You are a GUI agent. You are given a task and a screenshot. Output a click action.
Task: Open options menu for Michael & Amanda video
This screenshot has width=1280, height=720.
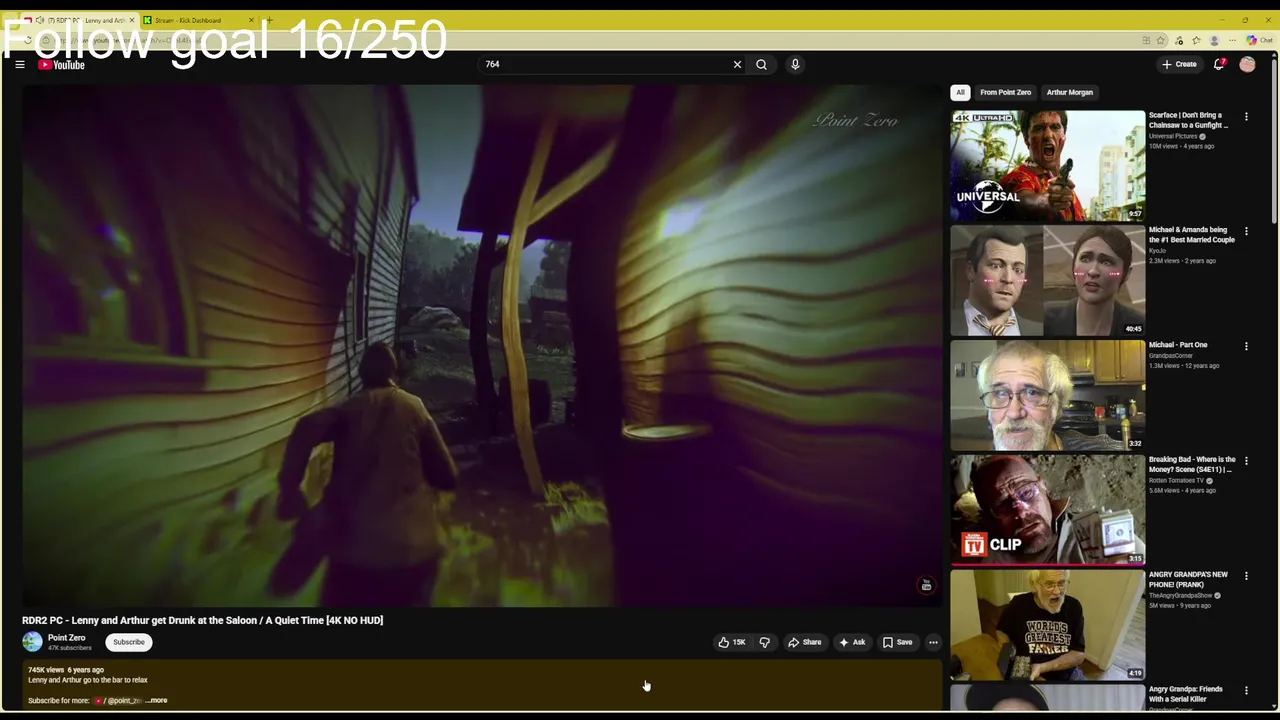pyautogui.click(x=1246, y=232)
